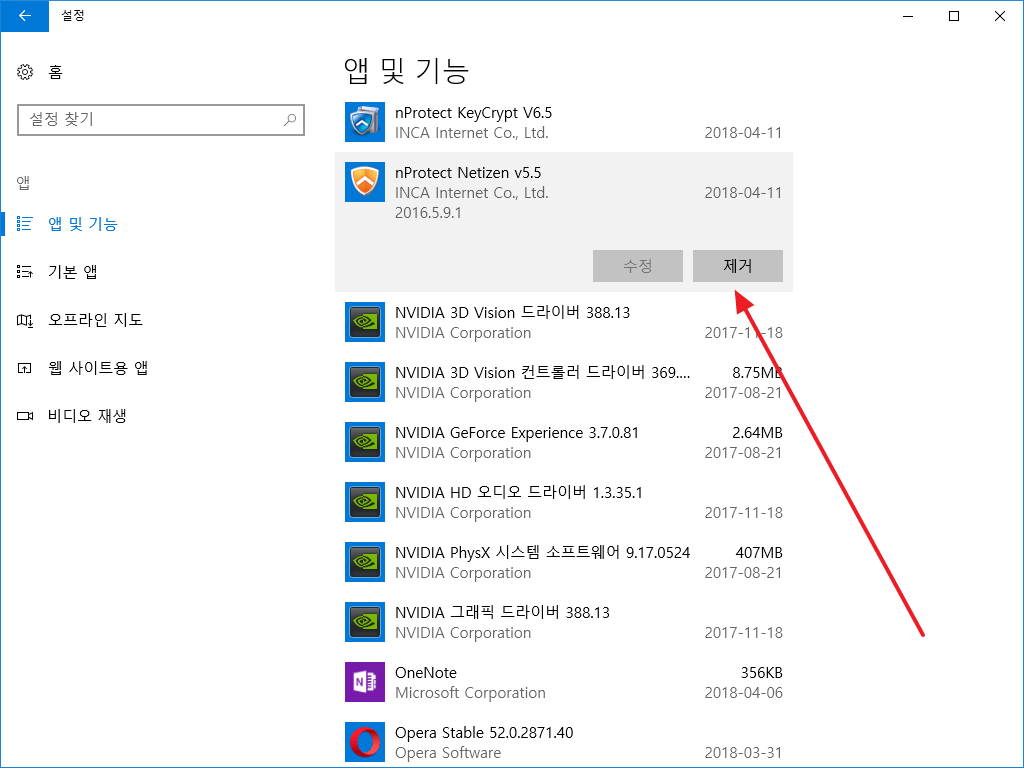Select nProtect Netizen v5.5 title text
1024x768 pixels.
pos(468,172)
